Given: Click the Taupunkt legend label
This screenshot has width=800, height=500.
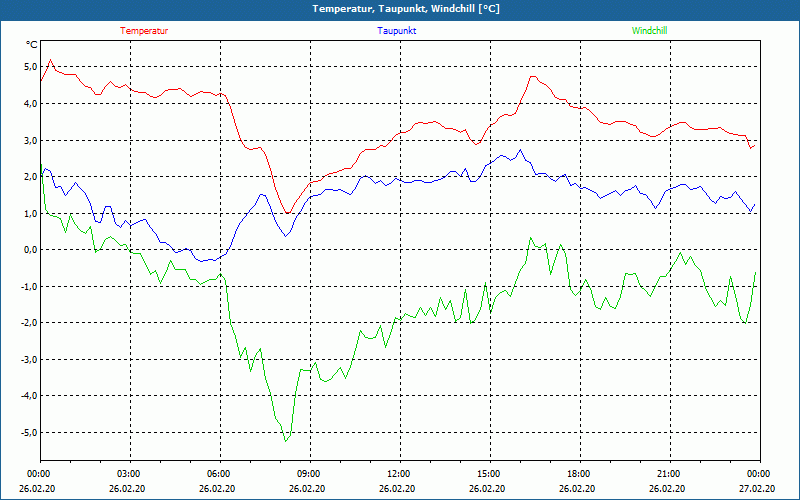Looking at the screenshot, I should pos(396,31).
